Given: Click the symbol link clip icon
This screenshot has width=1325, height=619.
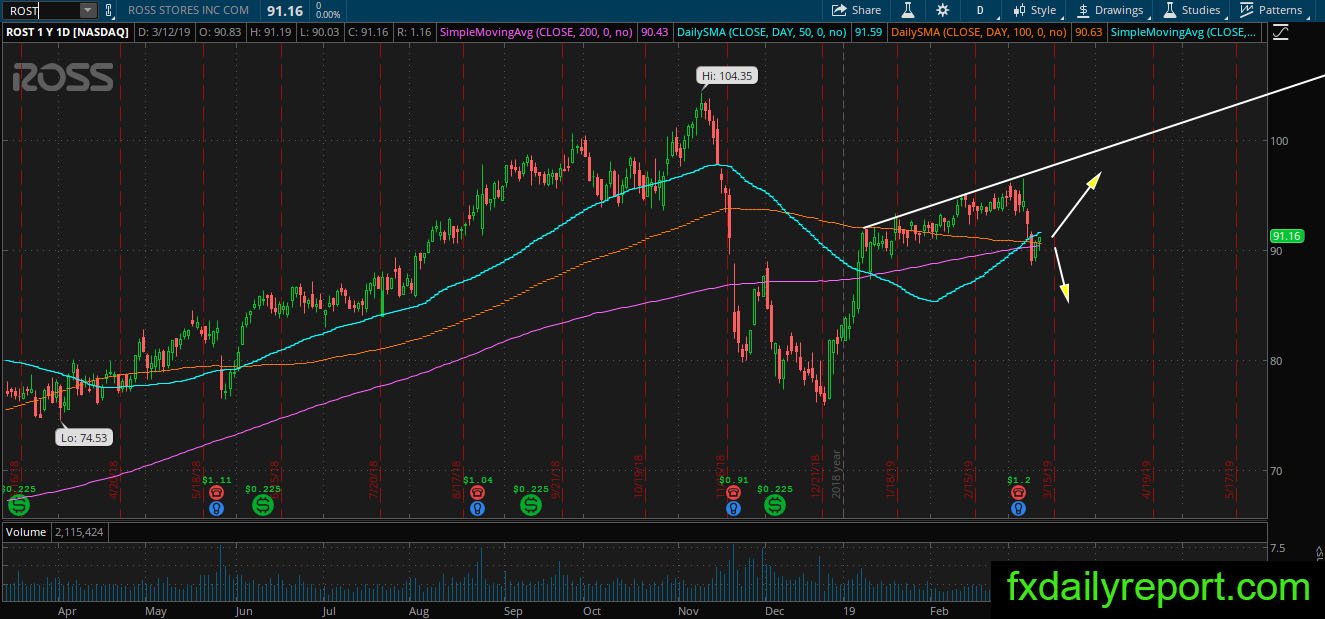Looking at the screenshot, I should click(x=110, y=10).
